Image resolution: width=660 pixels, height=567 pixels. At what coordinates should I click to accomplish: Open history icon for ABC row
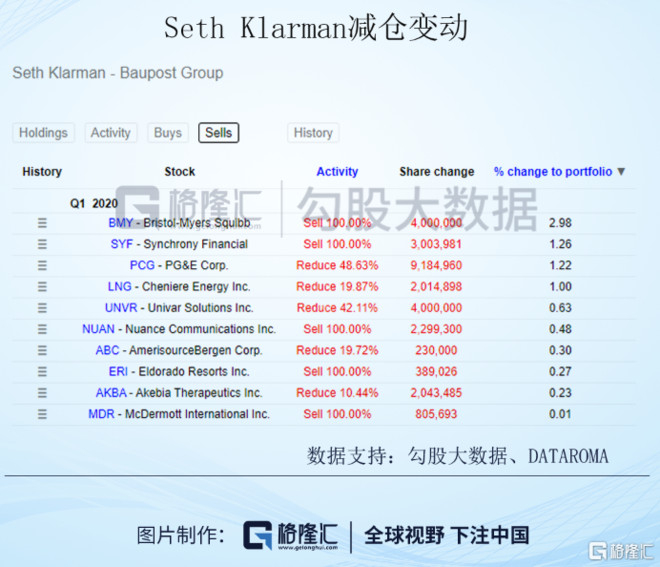coord(42,350)
